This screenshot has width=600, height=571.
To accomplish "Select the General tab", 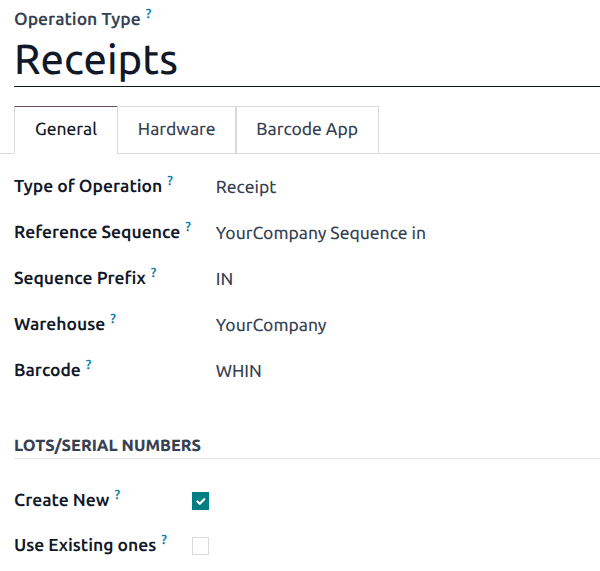I will 66,129.
